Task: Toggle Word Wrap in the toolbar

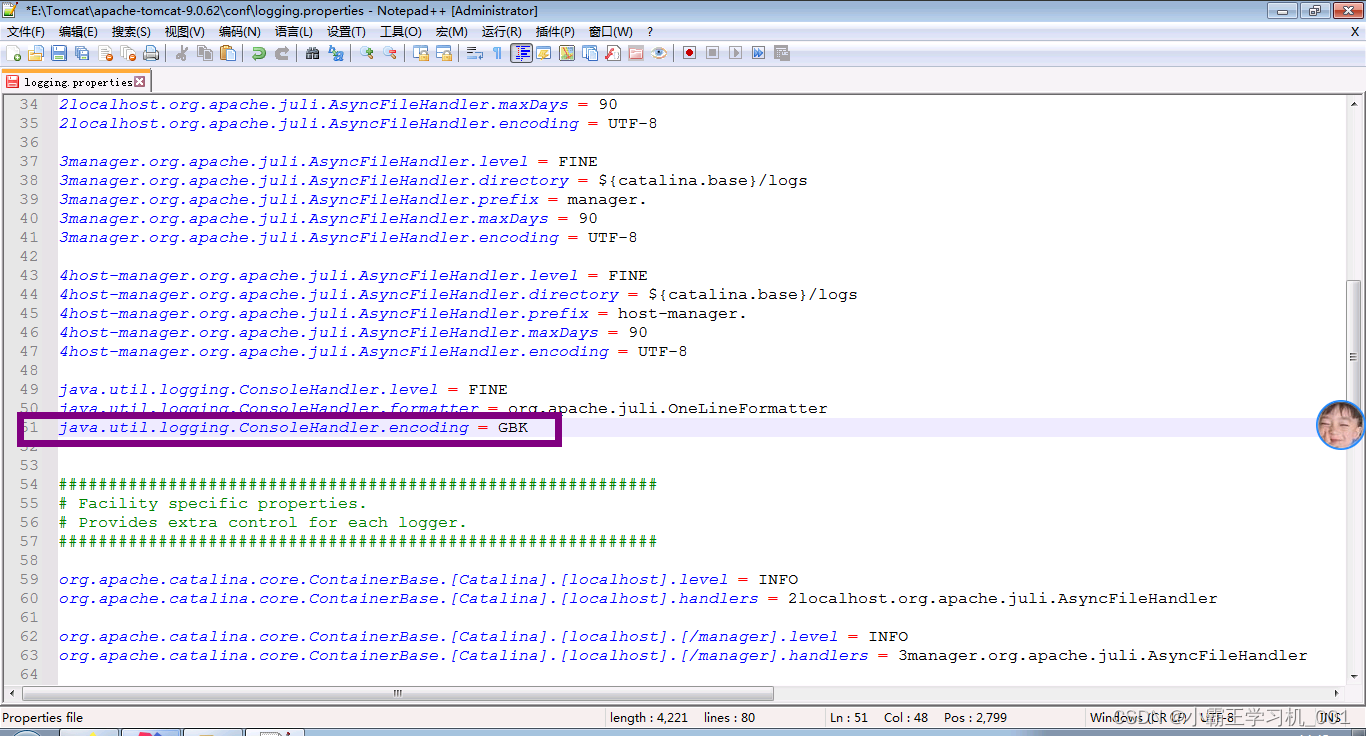Action: 474,53
